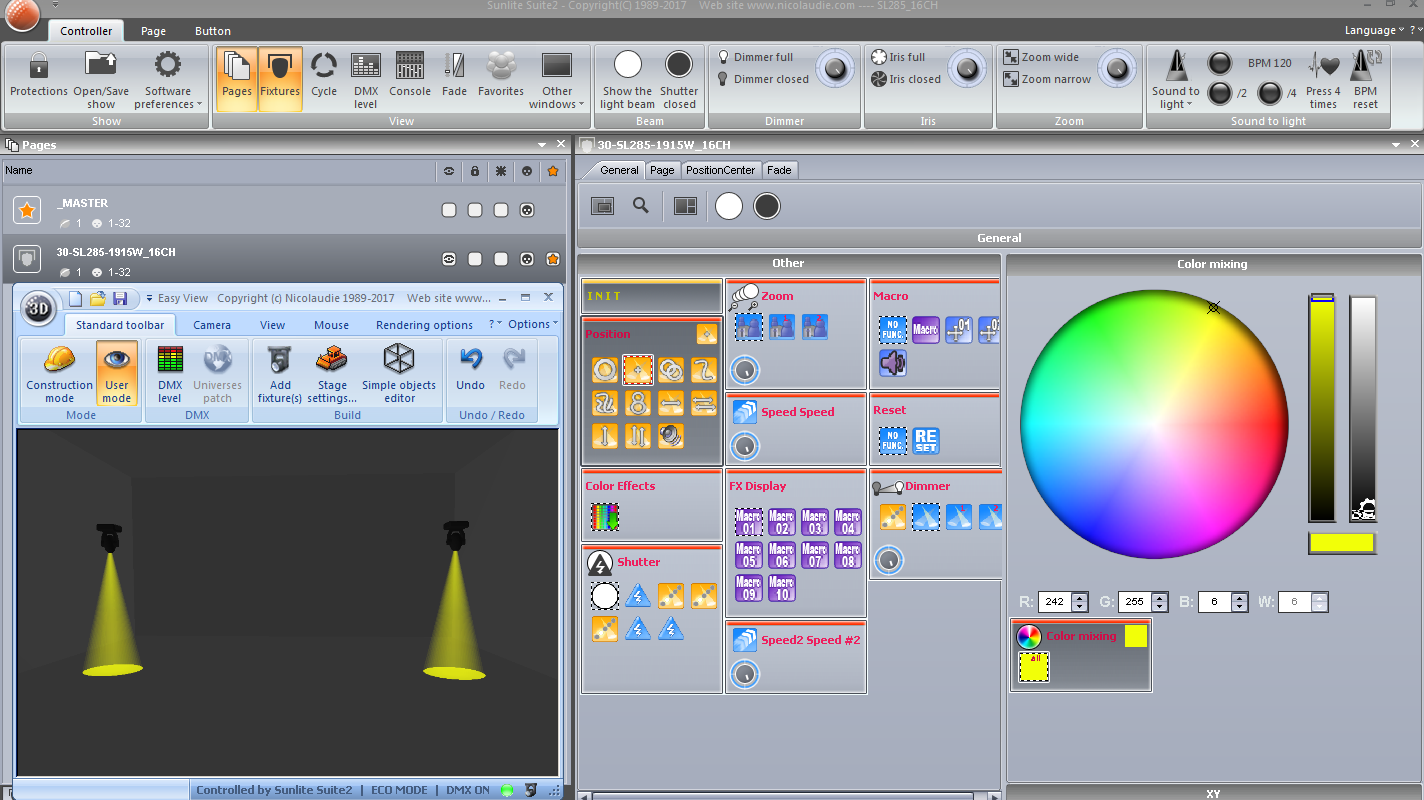Image resolution: width=1424 pixels, height=800 pixels.
Task: Open the Rendering options tab
Action: click(424, 325)
